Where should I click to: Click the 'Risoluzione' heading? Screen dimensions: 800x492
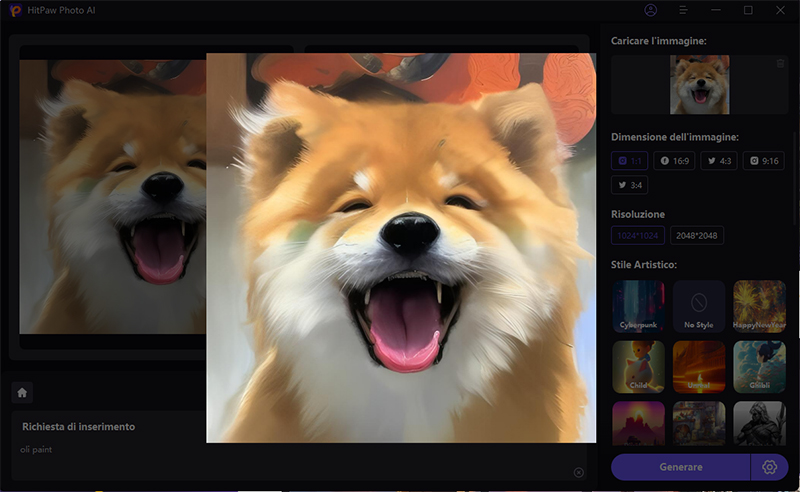tap(638, 214)
